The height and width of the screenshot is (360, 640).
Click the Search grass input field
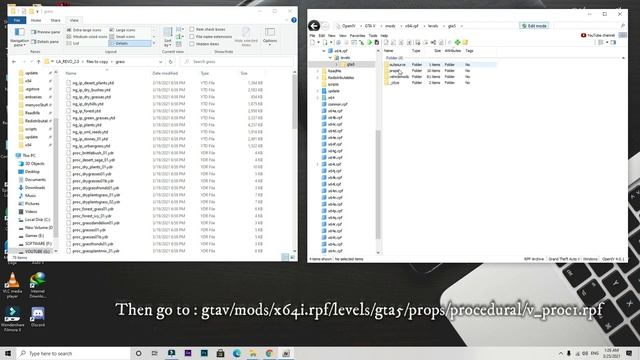pos(237,62)
